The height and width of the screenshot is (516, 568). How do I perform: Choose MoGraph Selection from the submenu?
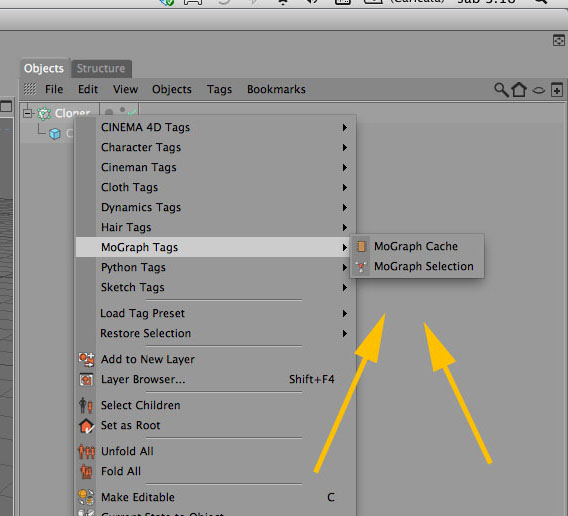click(x=417, y=266)
